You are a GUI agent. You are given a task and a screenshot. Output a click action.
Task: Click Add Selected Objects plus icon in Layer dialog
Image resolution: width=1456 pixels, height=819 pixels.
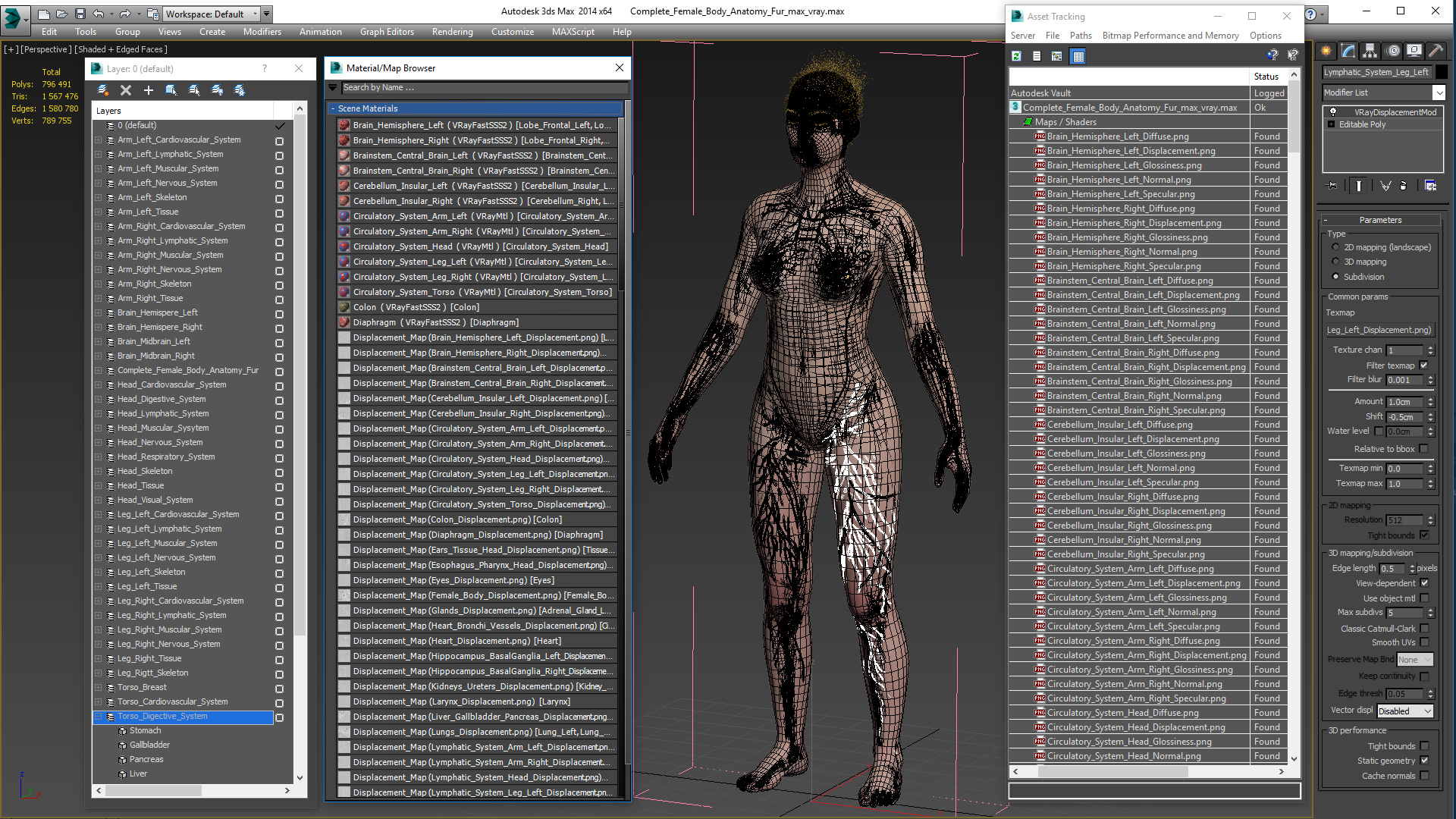pyautogui.click(x=149, y=90)
